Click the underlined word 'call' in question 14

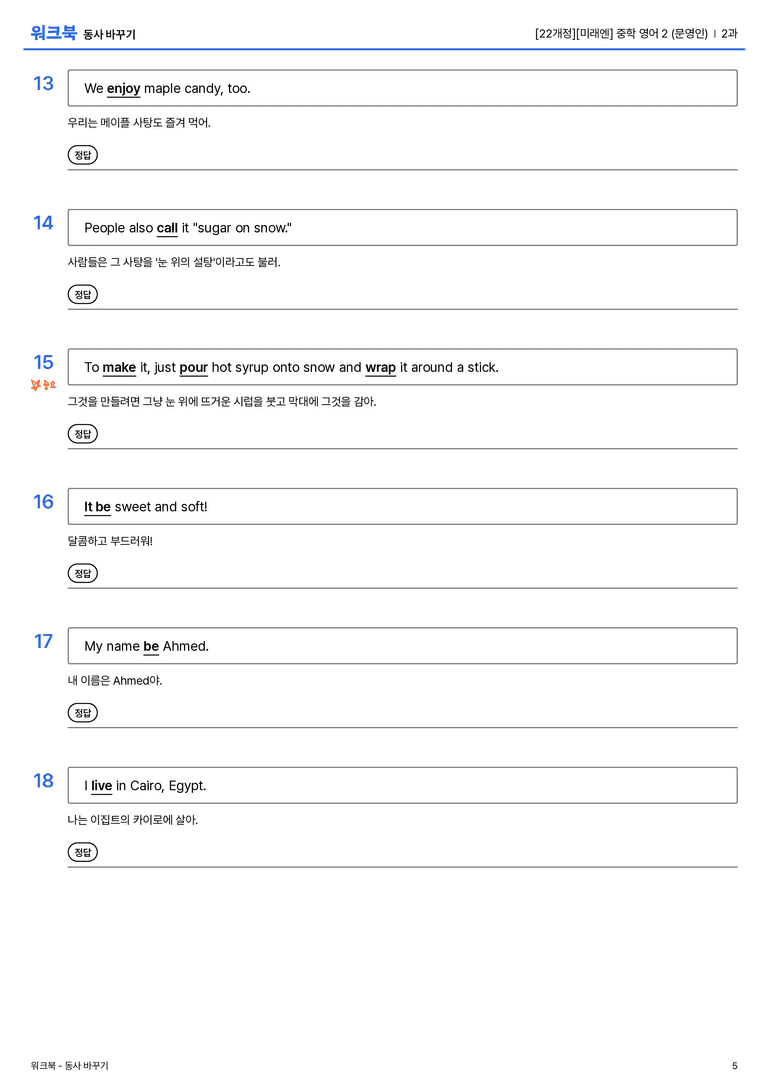(x=167, y=228)
